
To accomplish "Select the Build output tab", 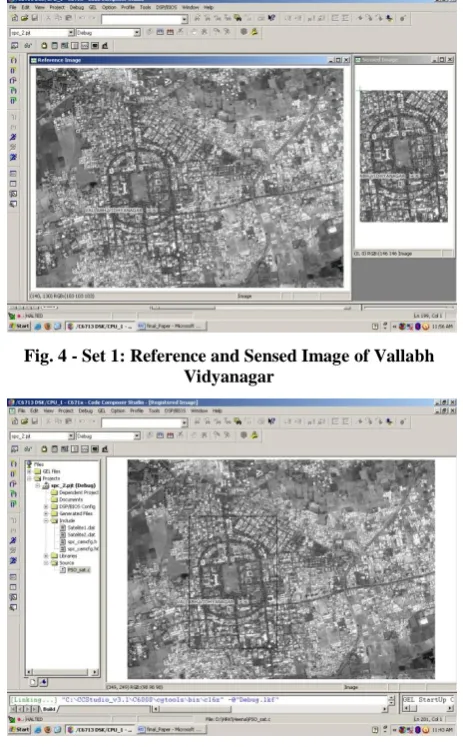I will (x=49, y=709).
